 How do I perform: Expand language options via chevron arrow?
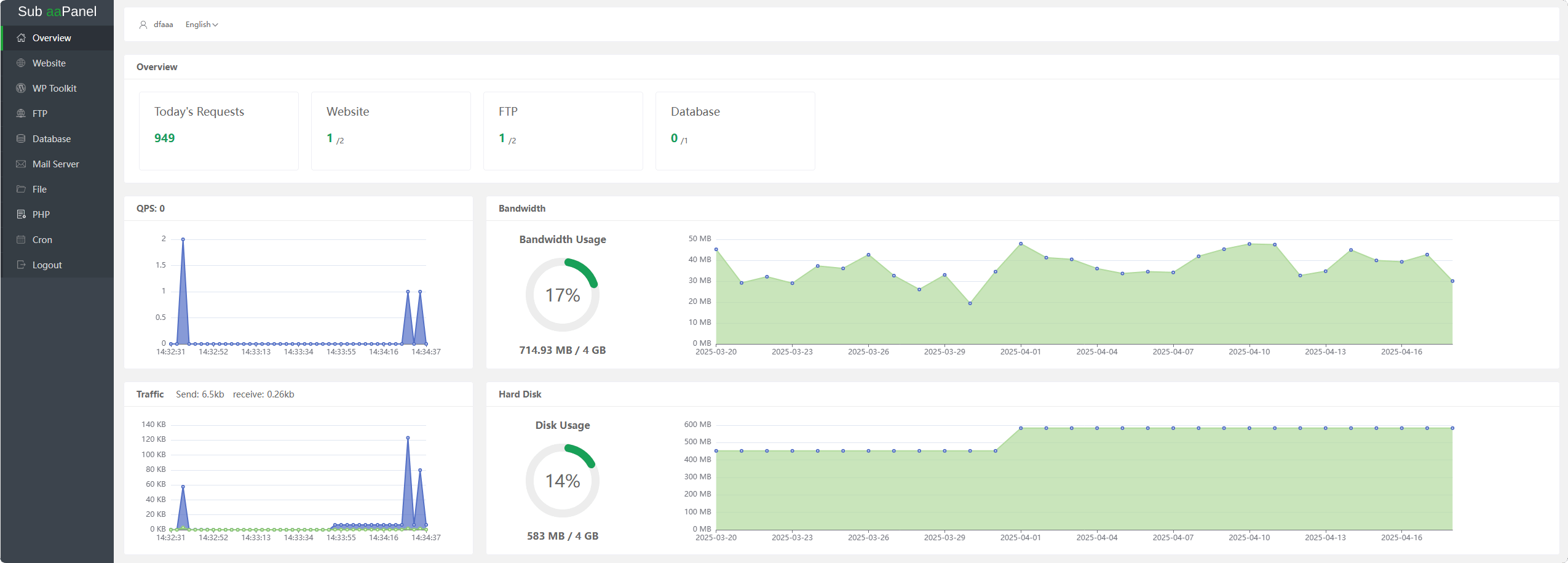[x=215, y=25]
